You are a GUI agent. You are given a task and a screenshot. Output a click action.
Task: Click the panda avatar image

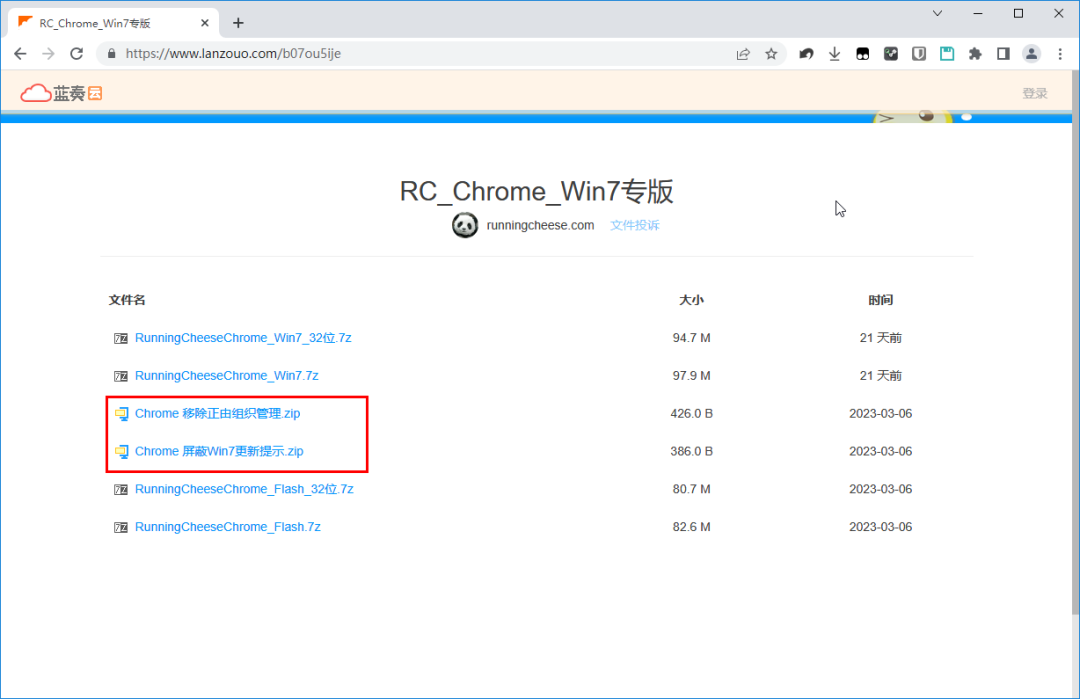pos(465,225)
